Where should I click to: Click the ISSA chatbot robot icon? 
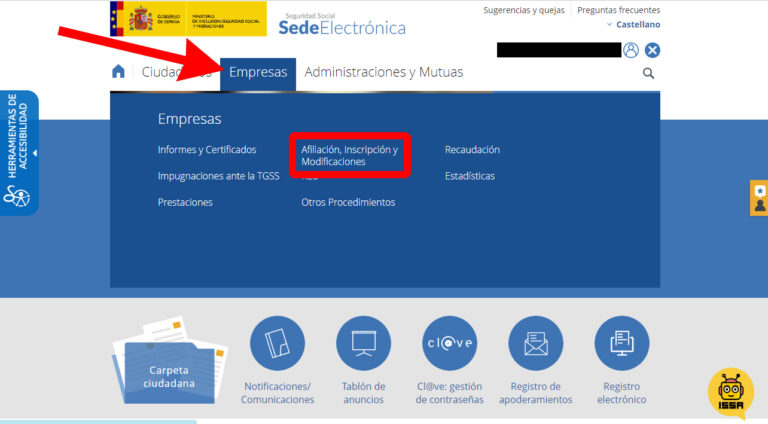[731, 393]
